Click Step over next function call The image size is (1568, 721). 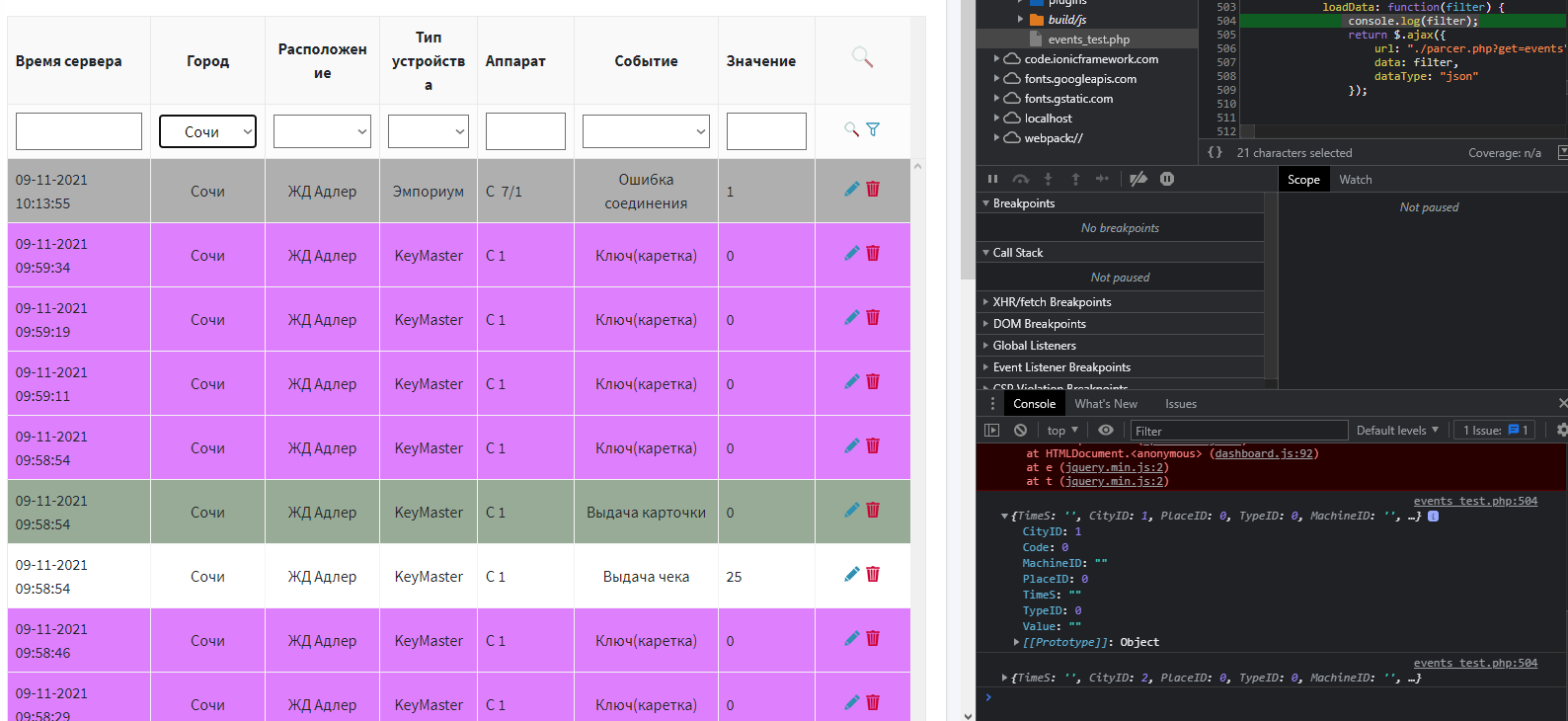[1021, 179]
